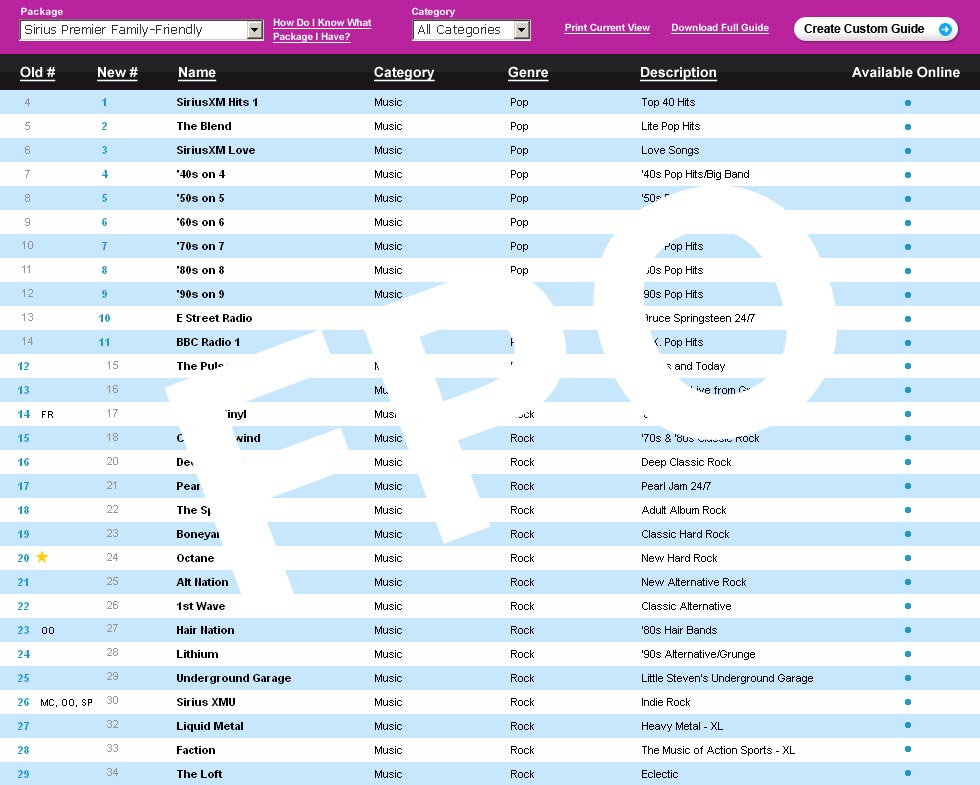Click the 'How Do I Know What Package I Have?' link

322,29
